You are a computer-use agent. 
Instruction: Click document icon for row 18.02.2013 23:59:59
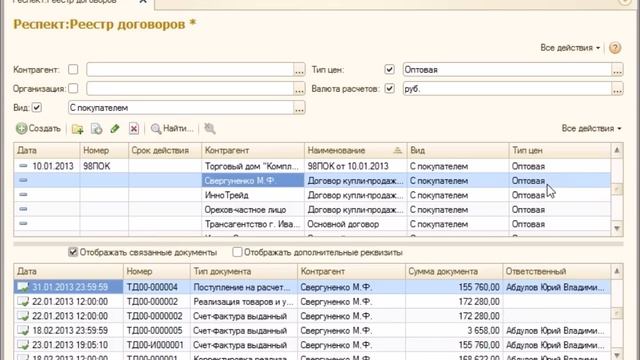click(x=23, y=331)
